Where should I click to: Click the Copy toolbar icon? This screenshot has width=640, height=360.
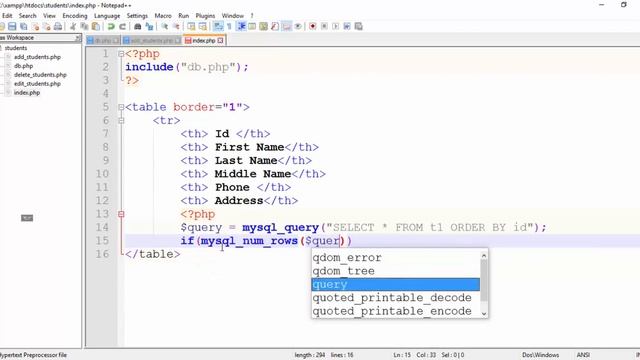coord(84,27)
